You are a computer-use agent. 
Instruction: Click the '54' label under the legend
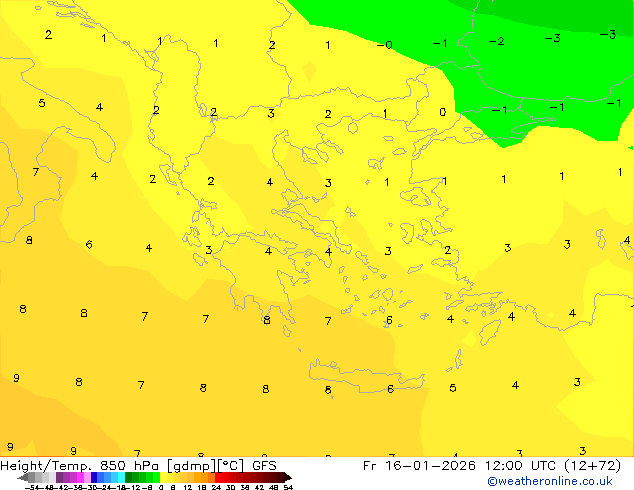pyautogui.click(x=288, y=487)
